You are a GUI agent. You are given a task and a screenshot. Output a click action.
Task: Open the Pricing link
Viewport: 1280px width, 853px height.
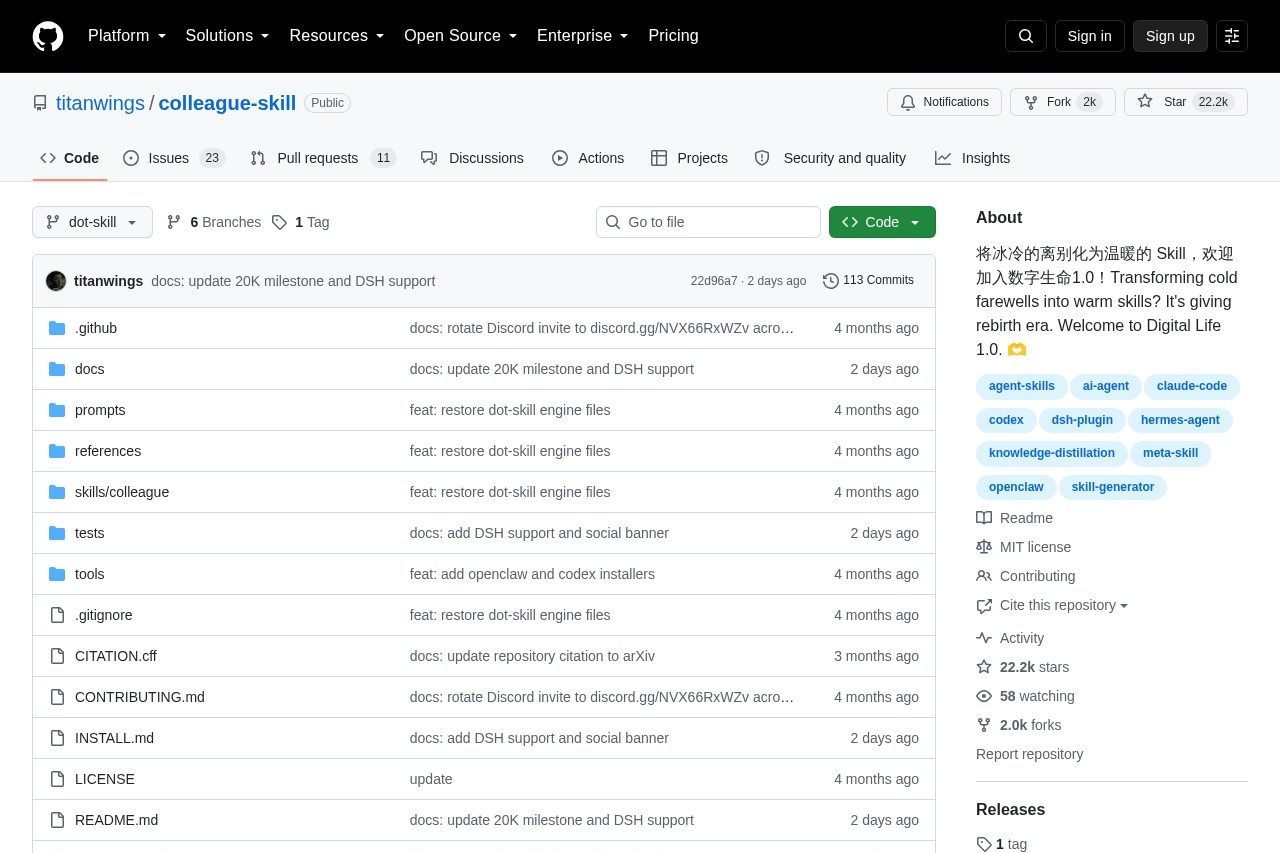[673, 36]
